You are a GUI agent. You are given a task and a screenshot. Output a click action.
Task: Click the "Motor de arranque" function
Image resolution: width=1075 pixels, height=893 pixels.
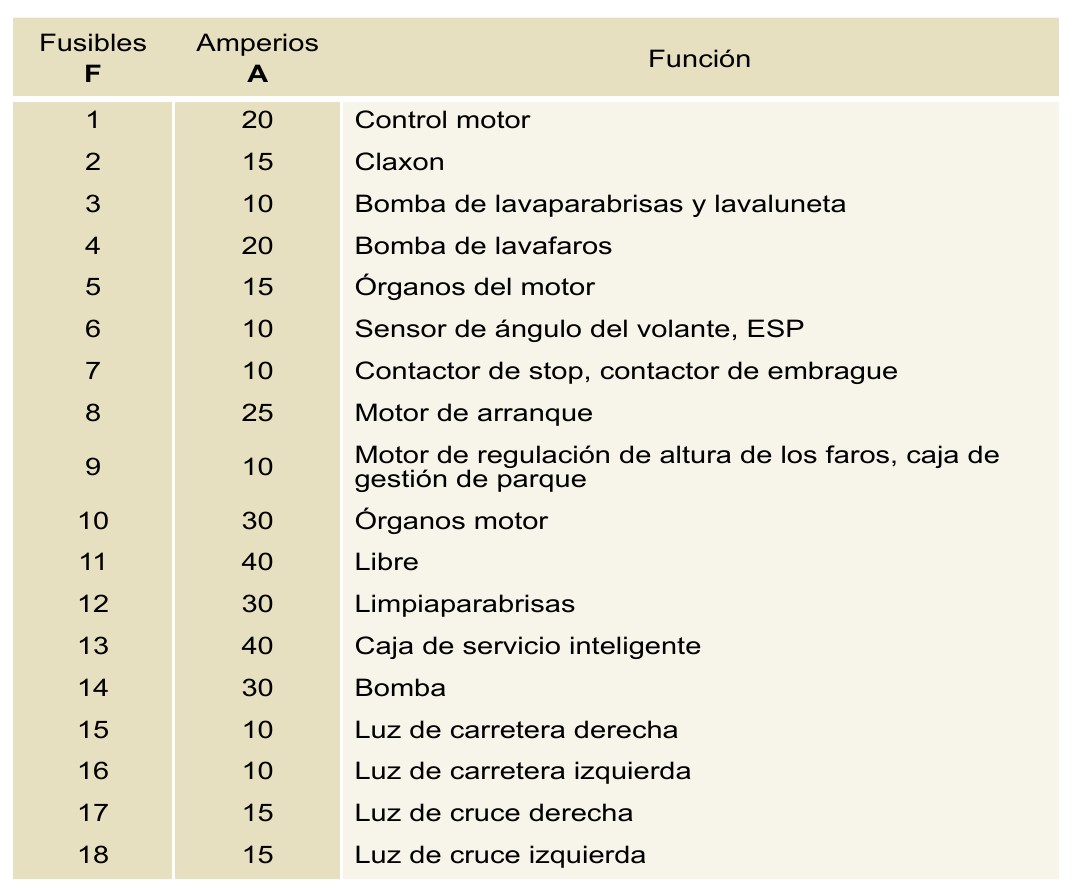(474, 412)
